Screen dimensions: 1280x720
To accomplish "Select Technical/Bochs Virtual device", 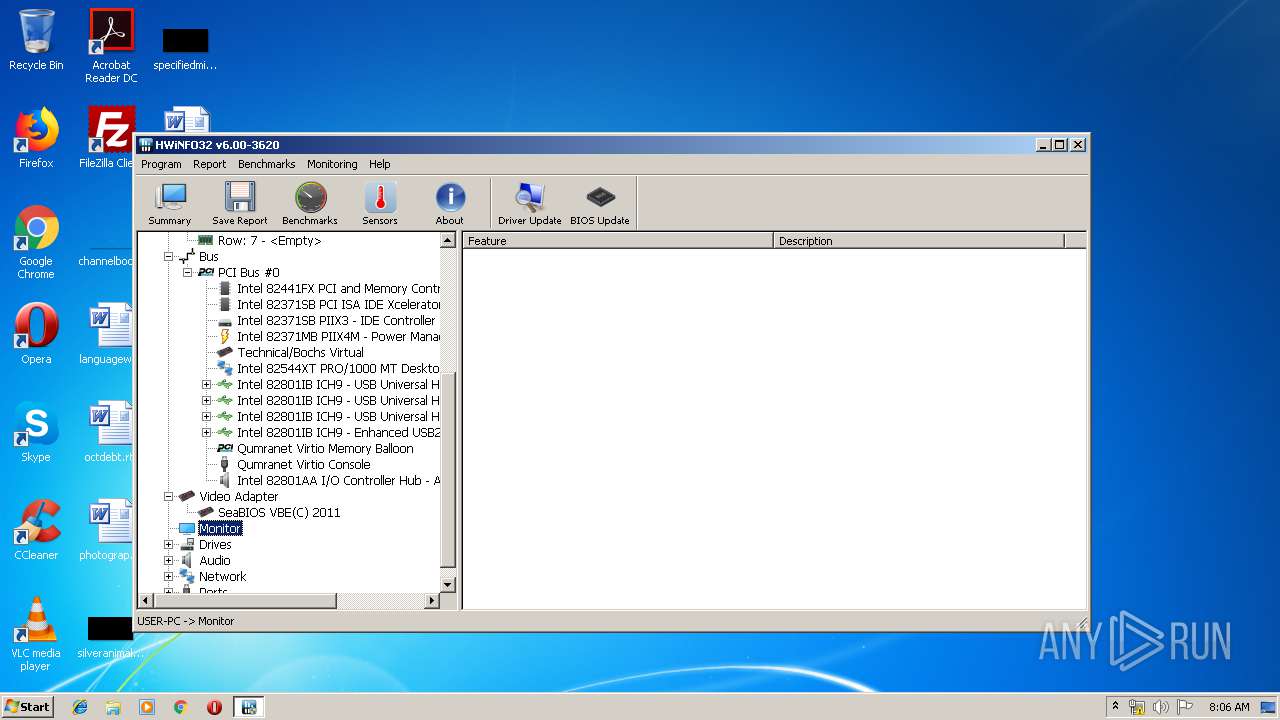I will pos(300,353).
